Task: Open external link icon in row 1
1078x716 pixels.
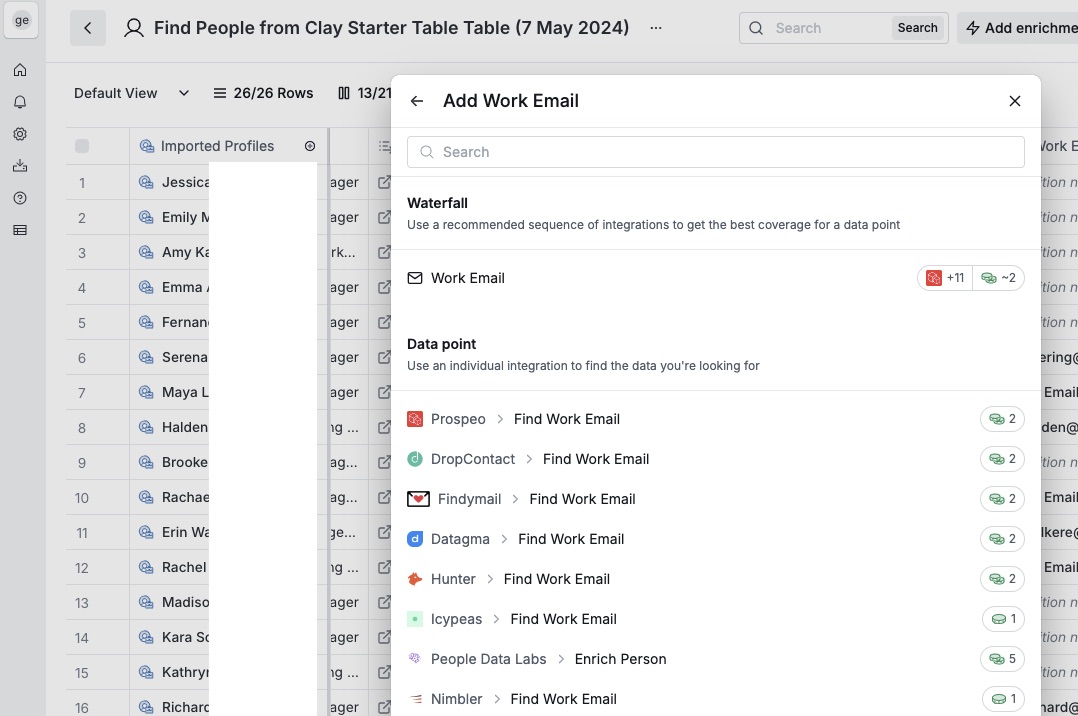Action: (x=384, y=183)
